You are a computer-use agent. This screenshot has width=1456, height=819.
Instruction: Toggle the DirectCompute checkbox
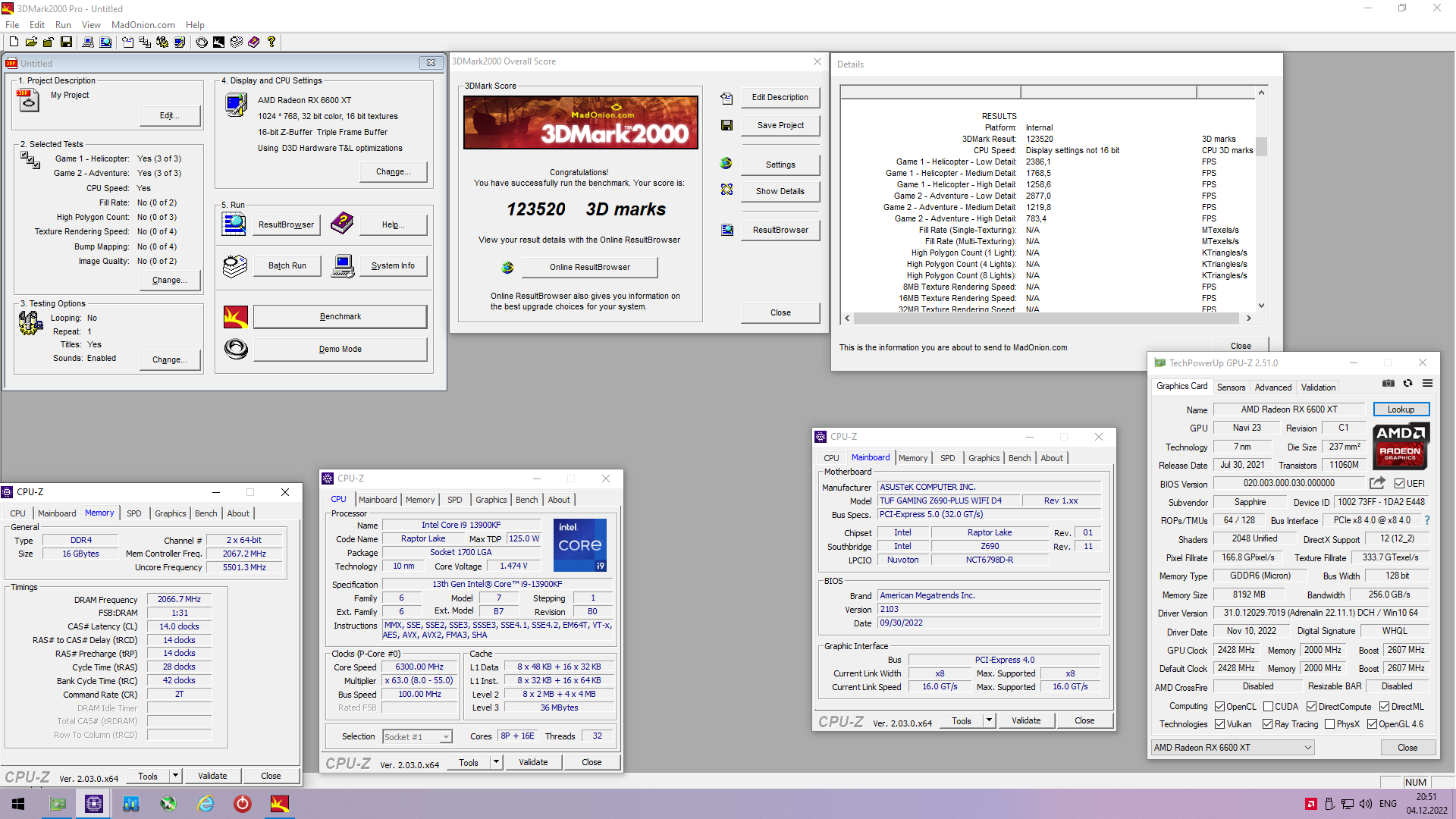(1311, 707)
